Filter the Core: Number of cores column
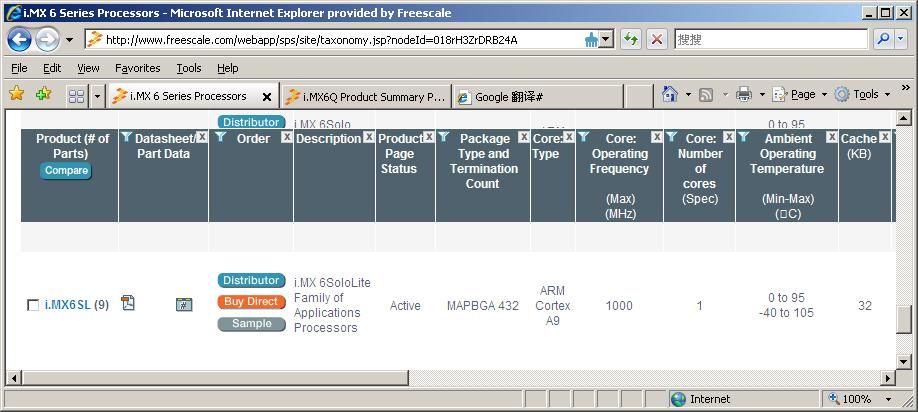 (x=672, y=137)
